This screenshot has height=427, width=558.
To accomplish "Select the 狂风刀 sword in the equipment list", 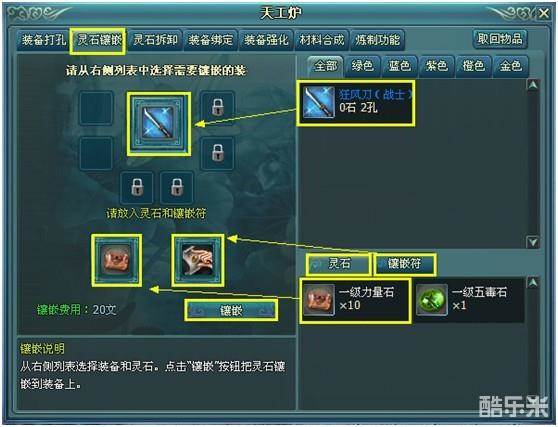I will point(356,103).
